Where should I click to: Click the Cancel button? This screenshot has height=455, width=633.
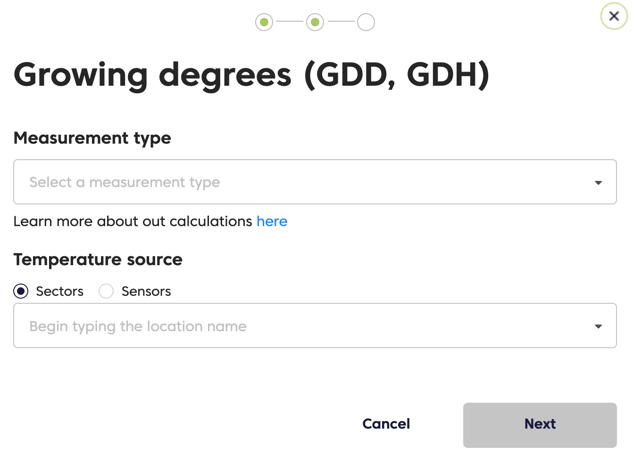point(386,424)
